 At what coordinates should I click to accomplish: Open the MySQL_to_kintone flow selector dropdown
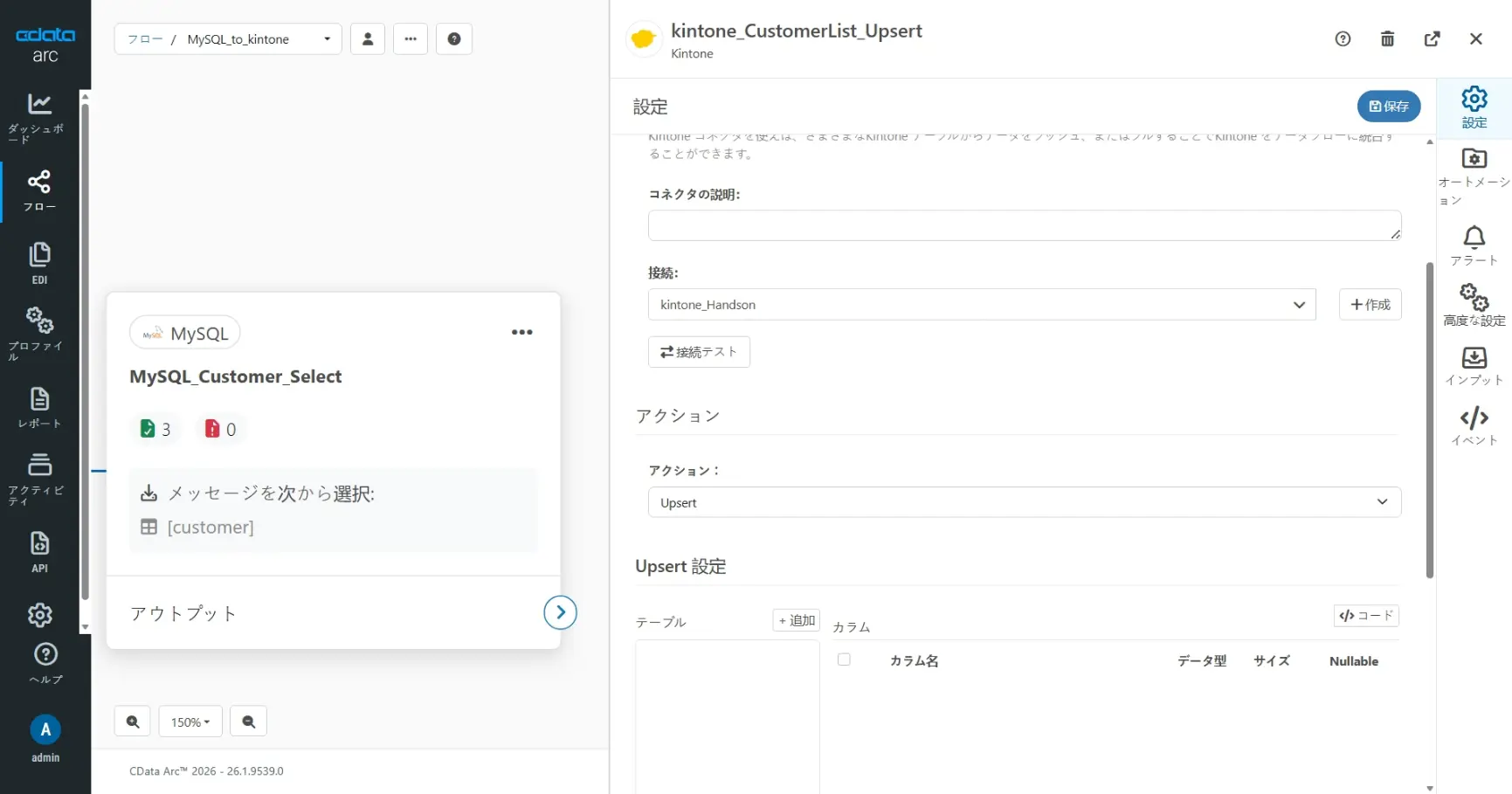(x=327, y=38)
